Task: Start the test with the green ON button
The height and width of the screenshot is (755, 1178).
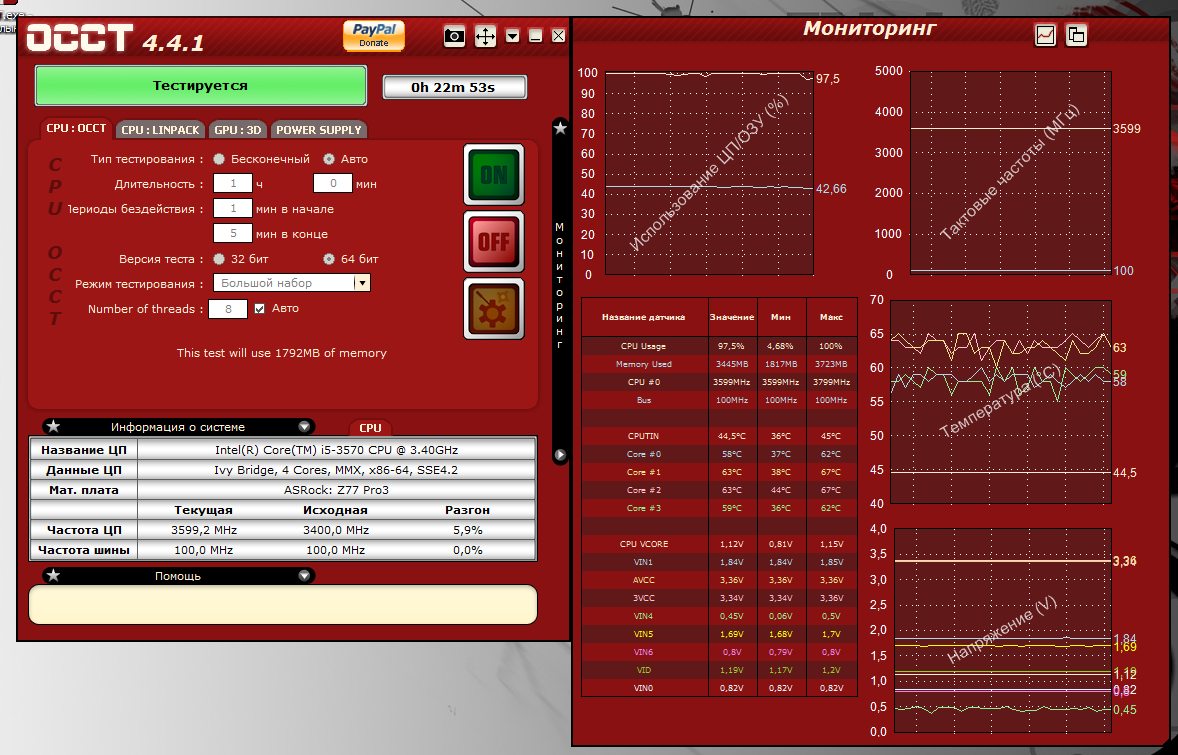Action: point(494,174)
